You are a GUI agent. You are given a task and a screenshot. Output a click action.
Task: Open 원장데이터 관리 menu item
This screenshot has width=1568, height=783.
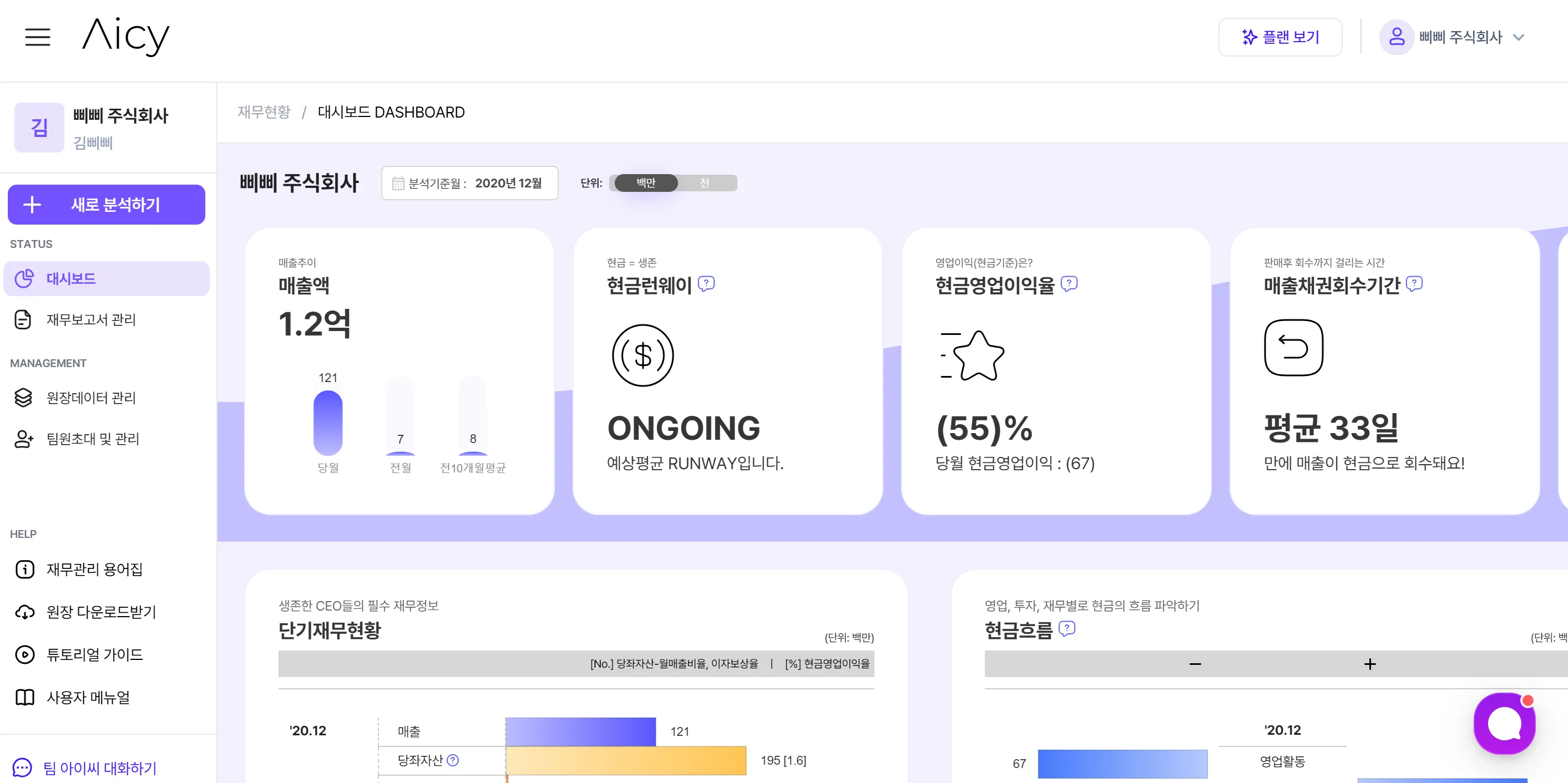92,397
